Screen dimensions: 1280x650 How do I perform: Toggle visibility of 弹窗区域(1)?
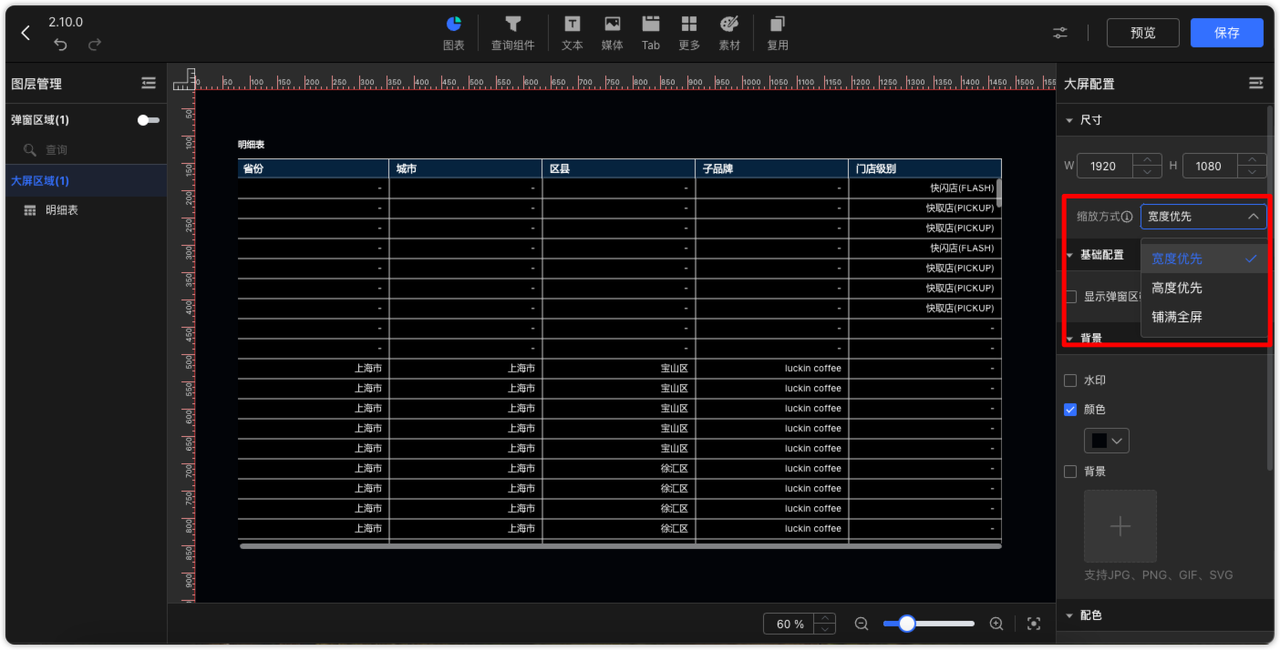[147, 119]
